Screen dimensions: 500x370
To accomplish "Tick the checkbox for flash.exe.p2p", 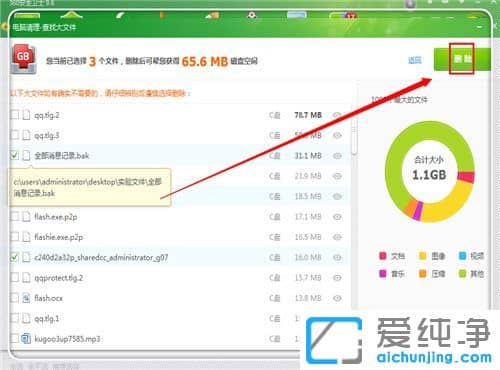I will [14, 217].
